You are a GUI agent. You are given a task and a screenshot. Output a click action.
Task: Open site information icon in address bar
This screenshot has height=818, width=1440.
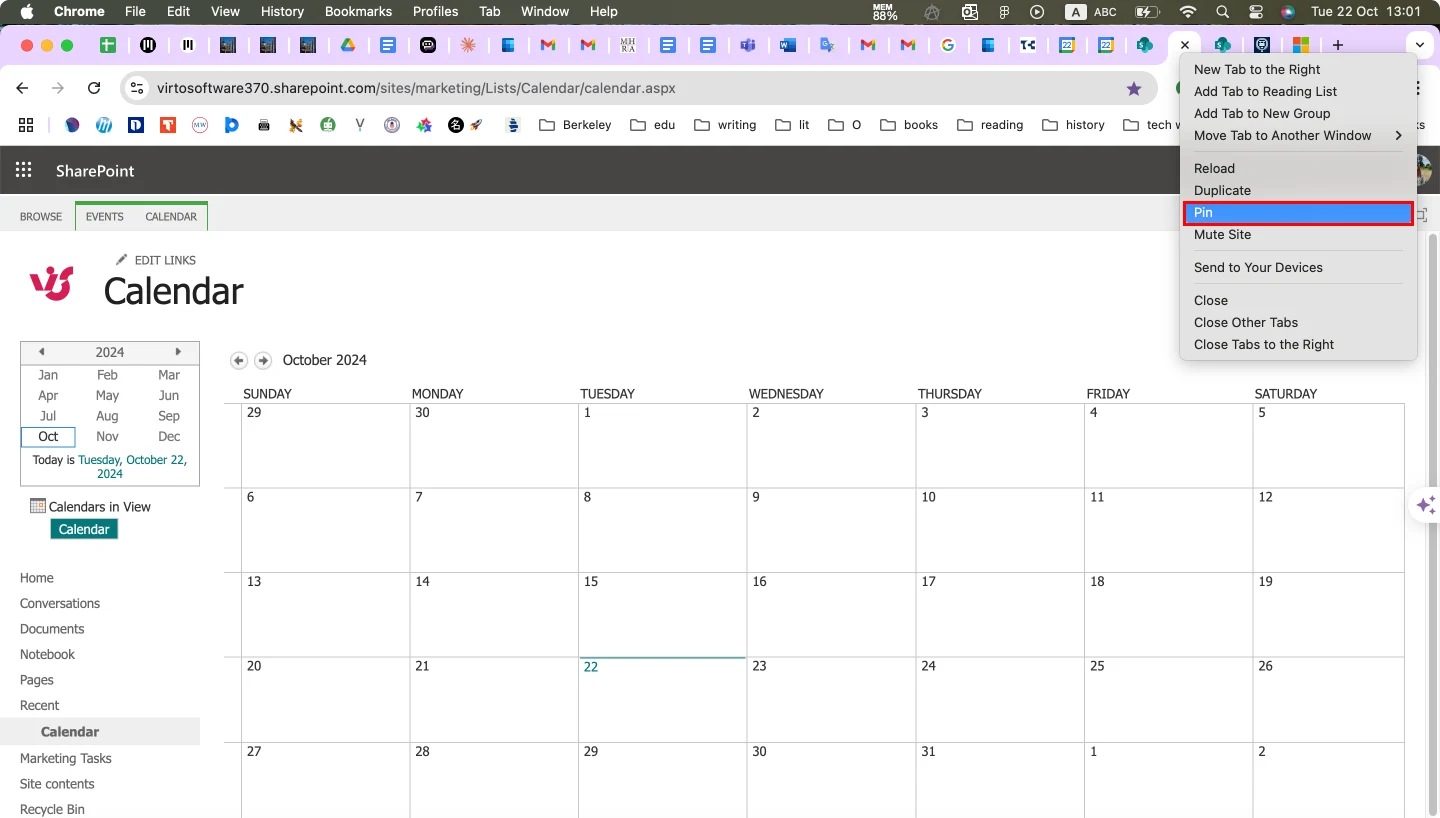coord(138,88)
